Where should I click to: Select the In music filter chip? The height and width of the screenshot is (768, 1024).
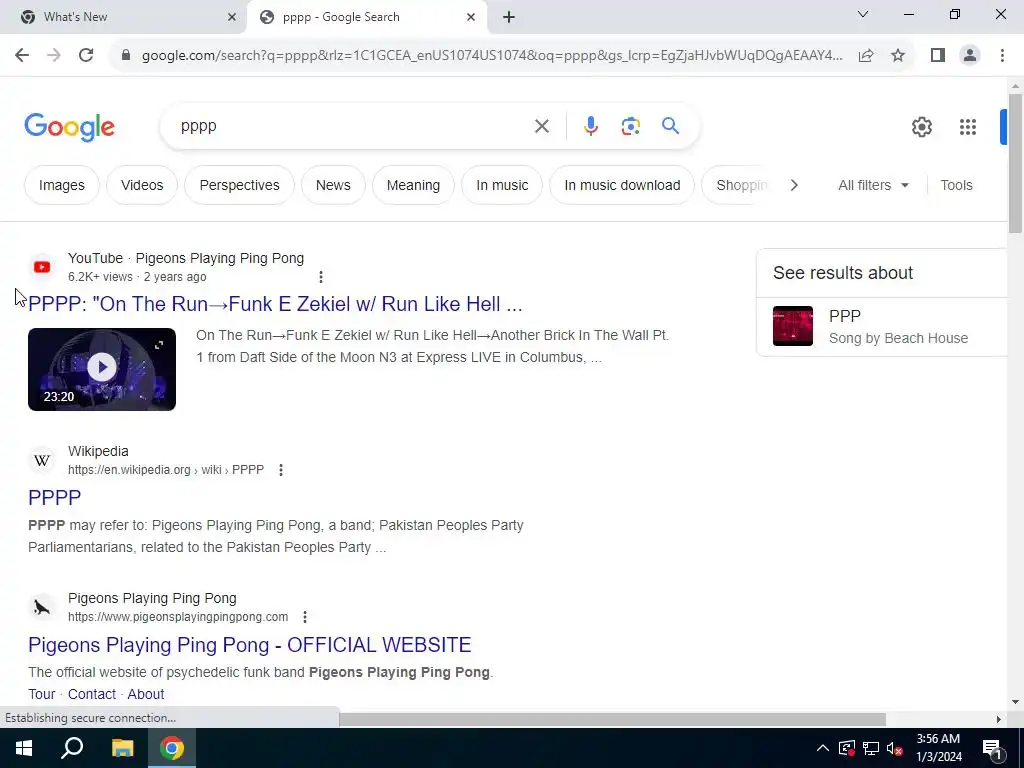[502, 185]
